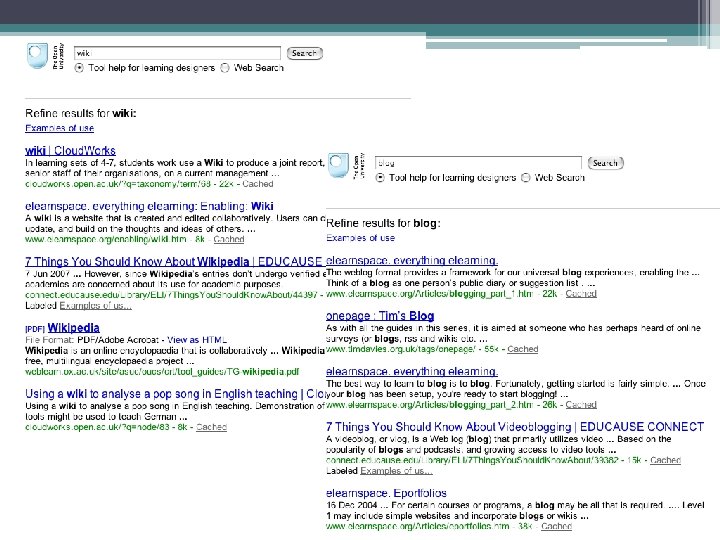Click the '[PDF]' tag before the Wikipedia result

(x=35, y=329)
